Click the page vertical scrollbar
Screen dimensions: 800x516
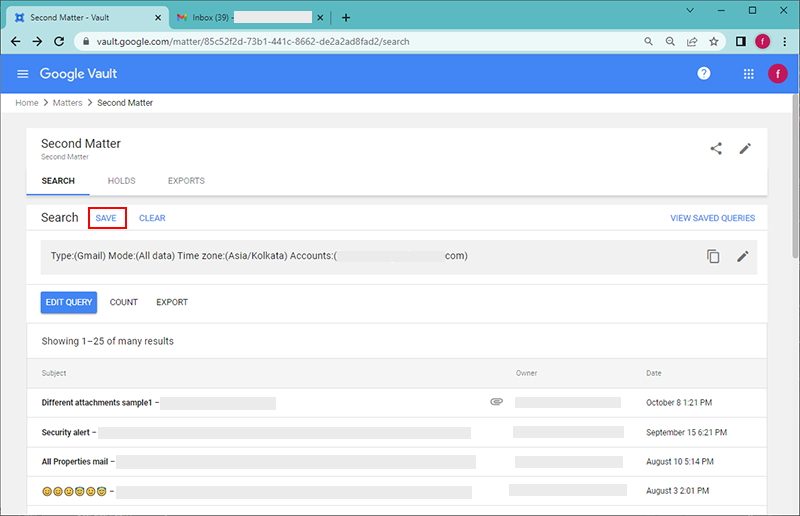coord(795,176)
